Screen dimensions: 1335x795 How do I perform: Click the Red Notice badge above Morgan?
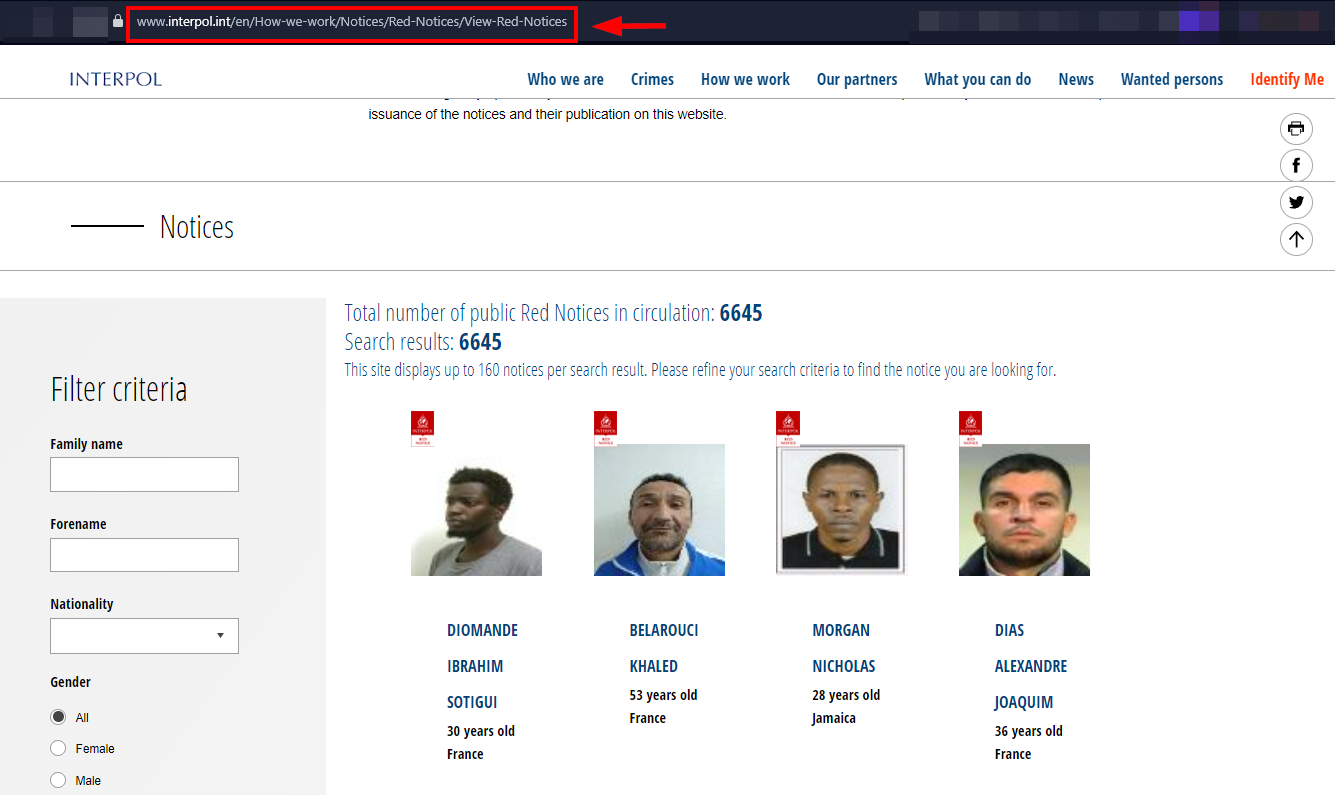click(787, 428)
